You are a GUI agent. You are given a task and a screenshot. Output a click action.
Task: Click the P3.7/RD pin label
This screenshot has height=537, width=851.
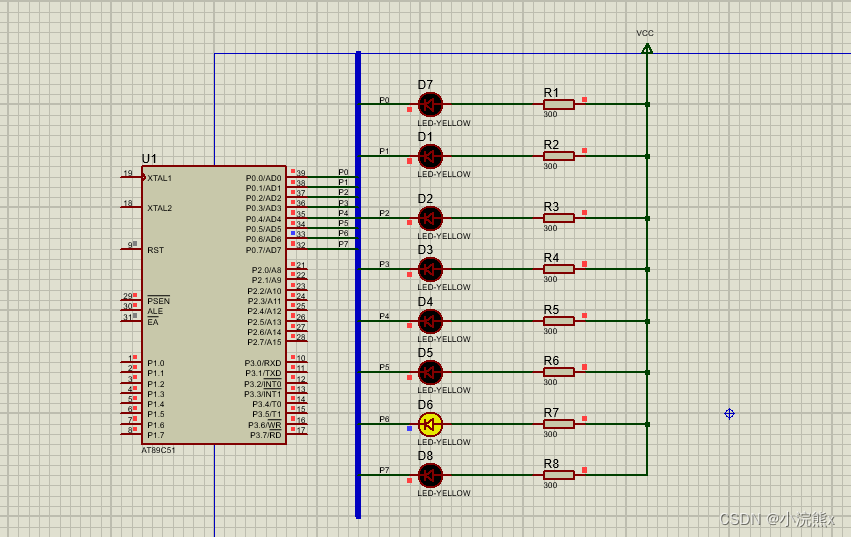click(266, 435)
